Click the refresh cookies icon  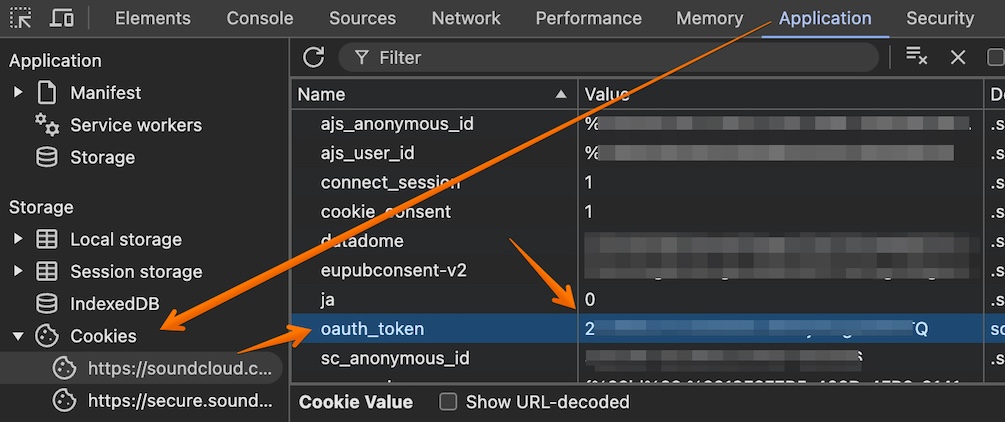click(x=314, y=57)
